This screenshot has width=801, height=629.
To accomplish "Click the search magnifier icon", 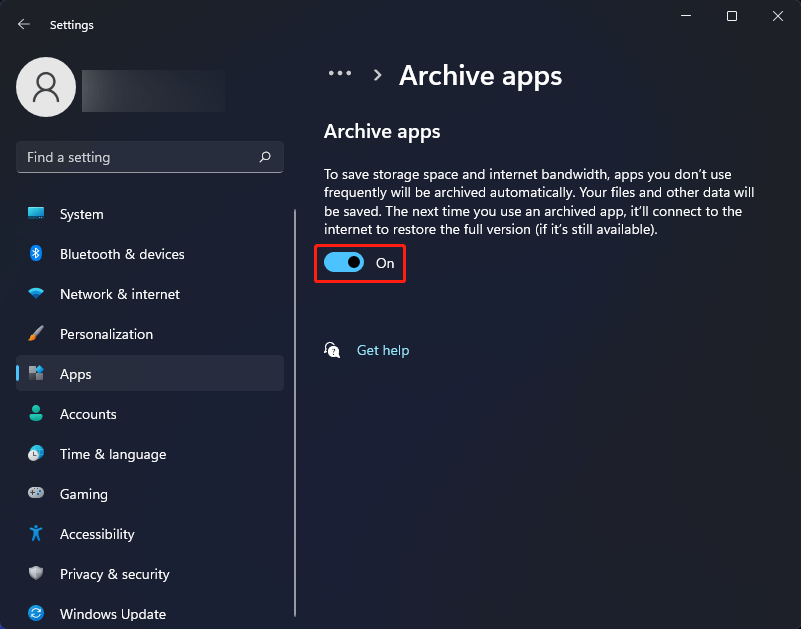I will (265, 157).
